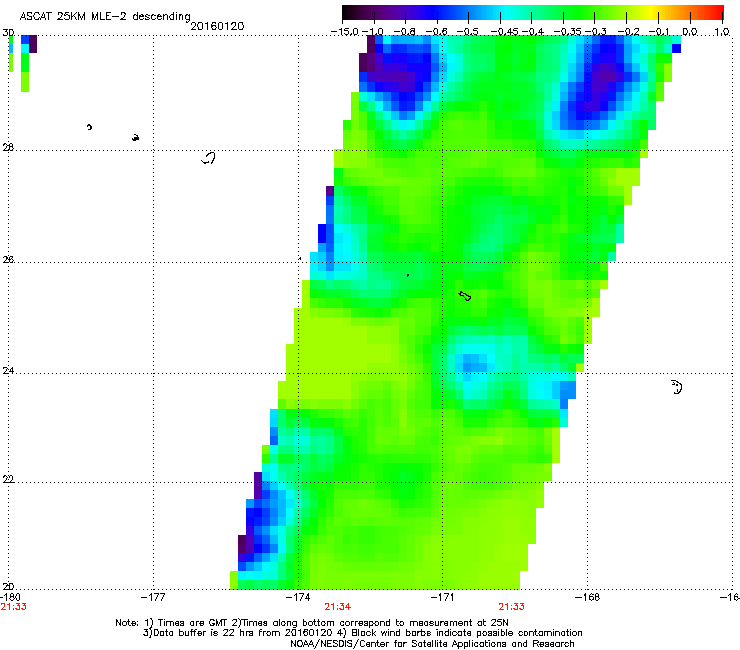
Task: Click longitude label -177
Action: [x=153, y=597]
